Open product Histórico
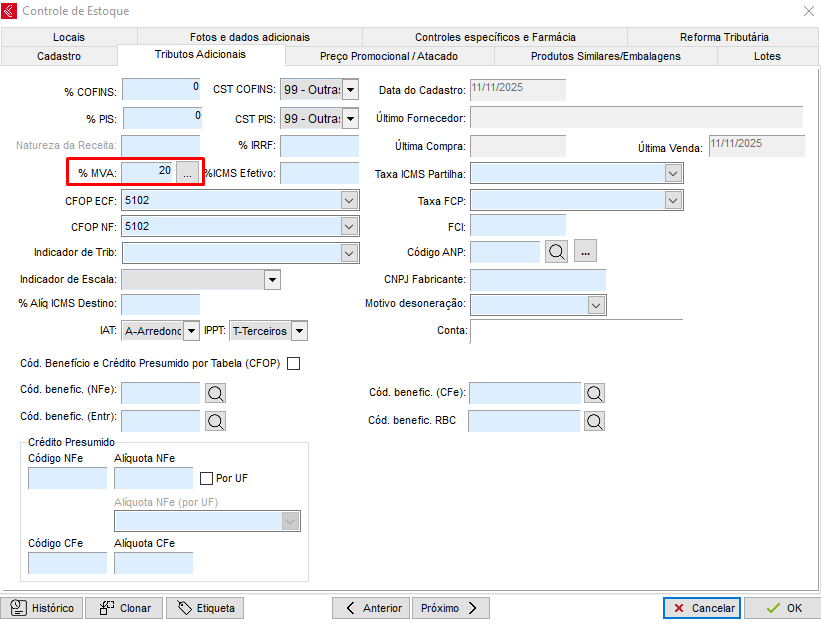The height and width of the screenshot is (624, 821). [x=43, y=608]
